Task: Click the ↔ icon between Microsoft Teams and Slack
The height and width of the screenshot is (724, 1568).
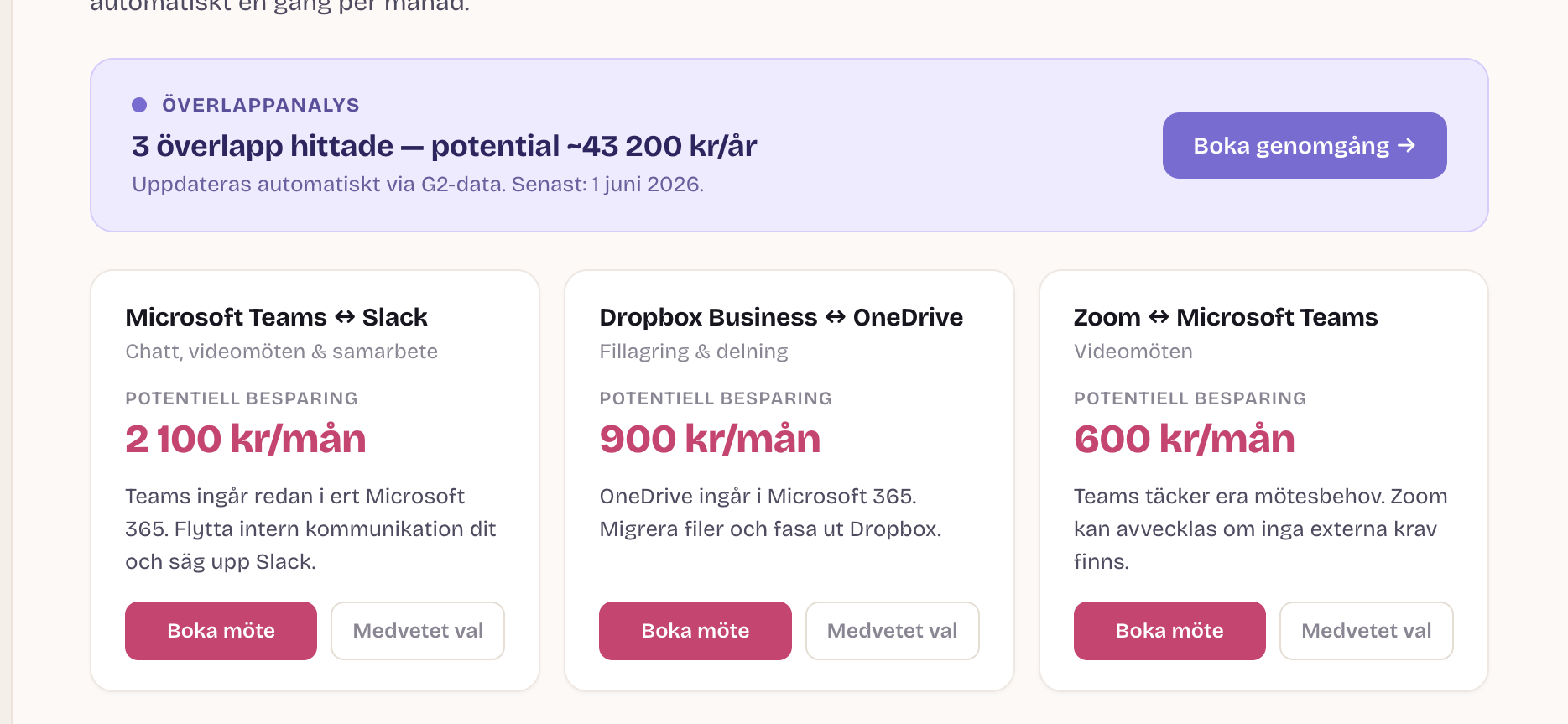Action: [345, 317]
